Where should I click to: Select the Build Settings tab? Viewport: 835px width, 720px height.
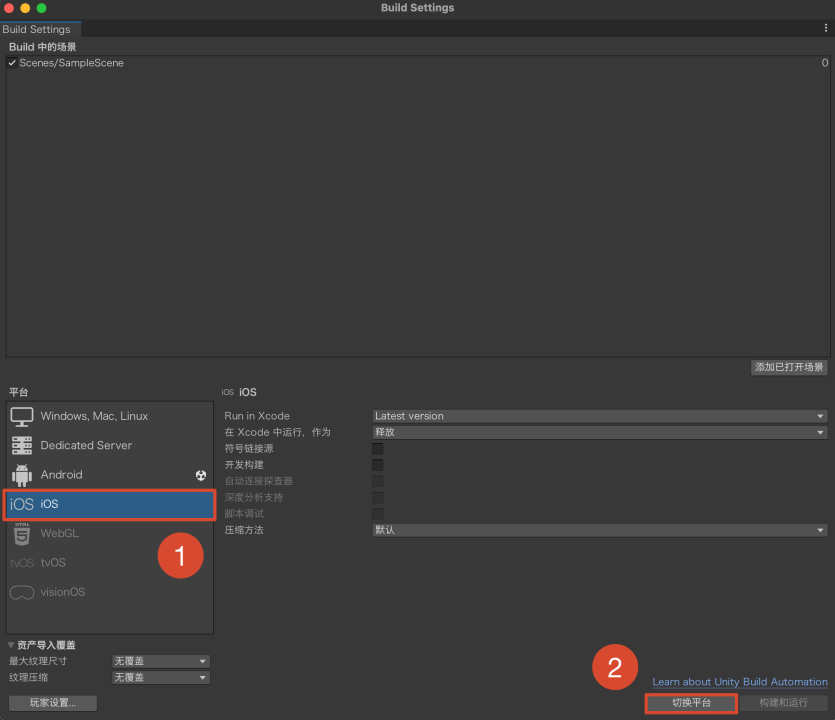[40, 29]
